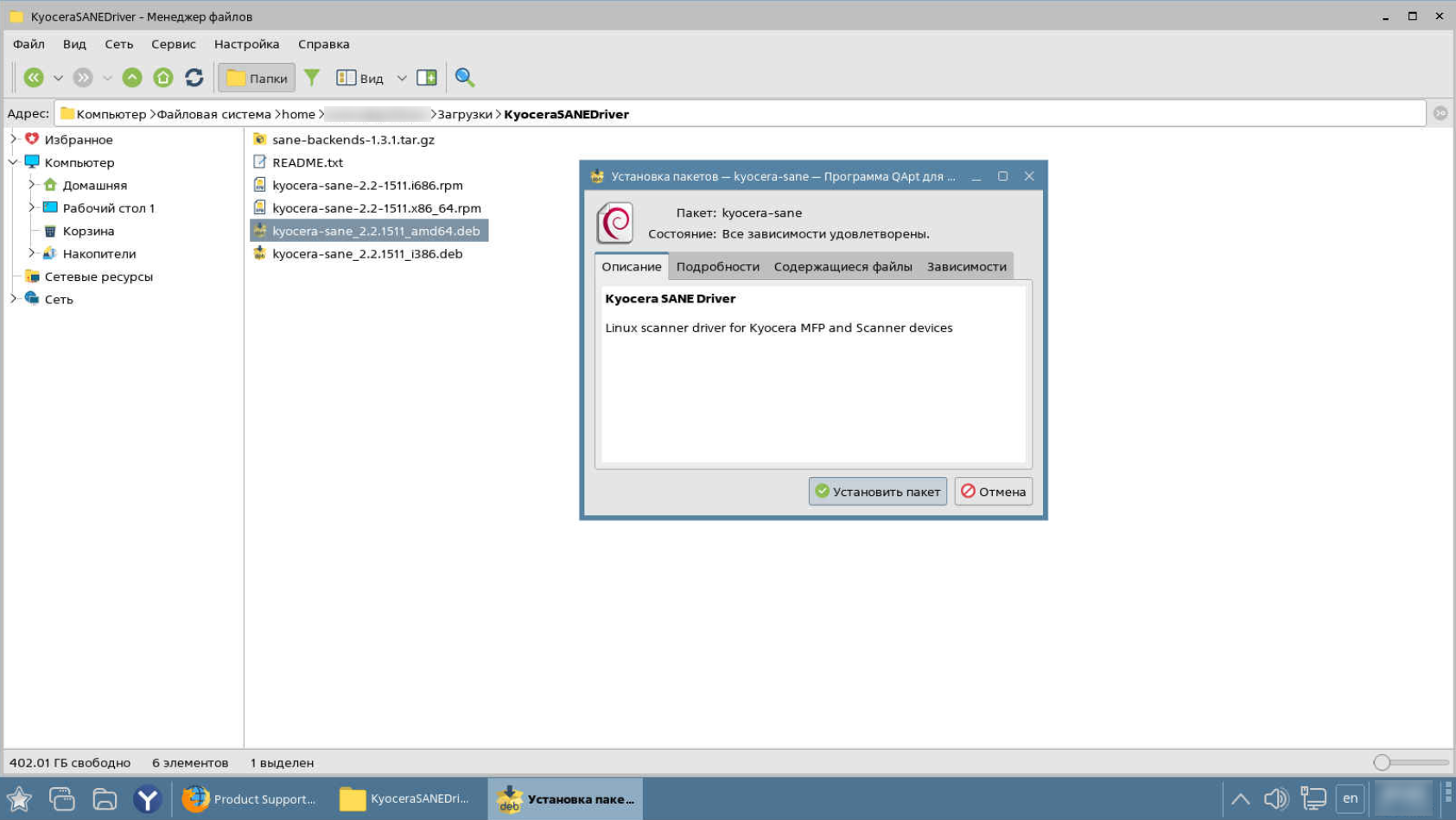Open the Сервис menu

coord(173,44)
